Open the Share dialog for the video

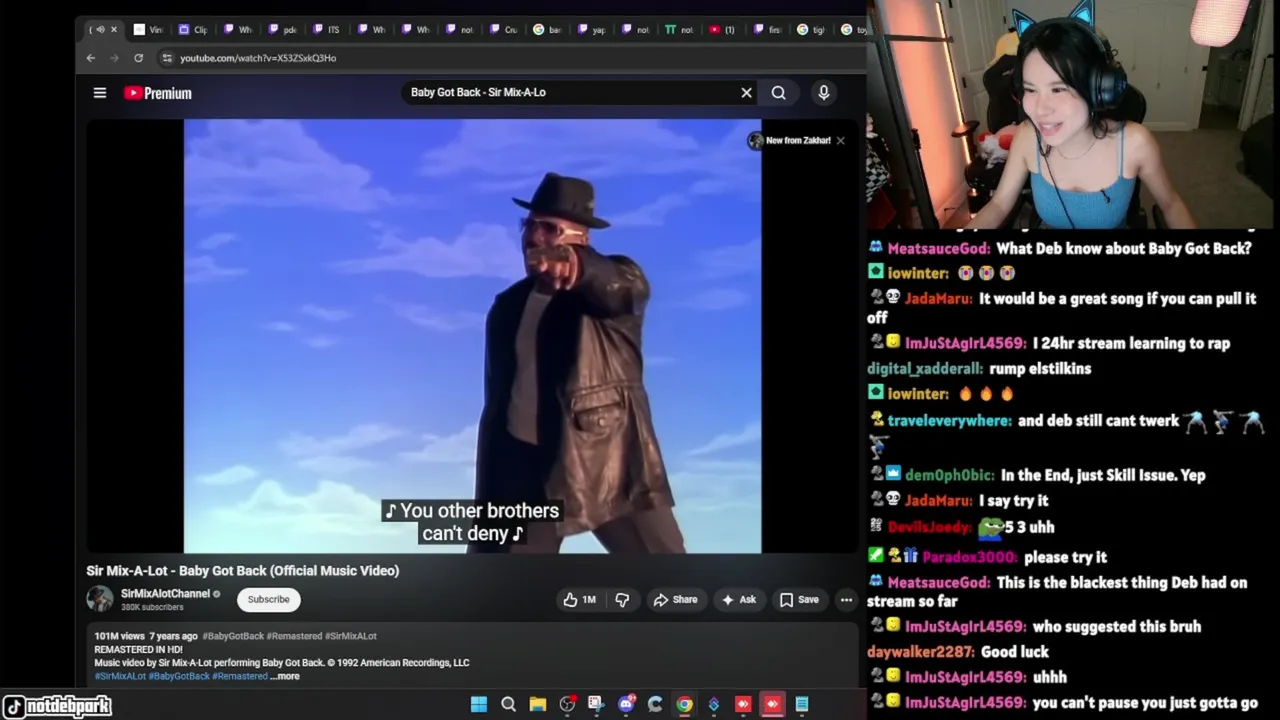click(675, 599)
